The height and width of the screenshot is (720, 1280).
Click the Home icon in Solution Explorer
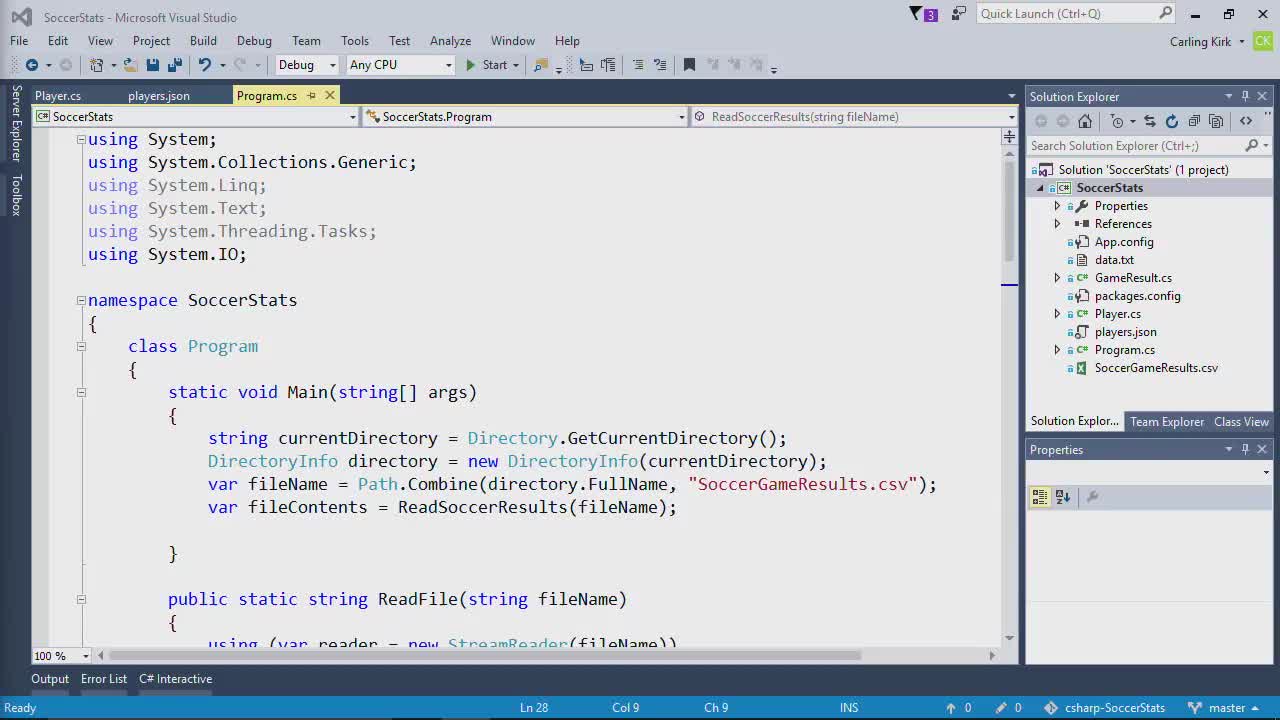pyautogui.click(x=1086, y=121)
